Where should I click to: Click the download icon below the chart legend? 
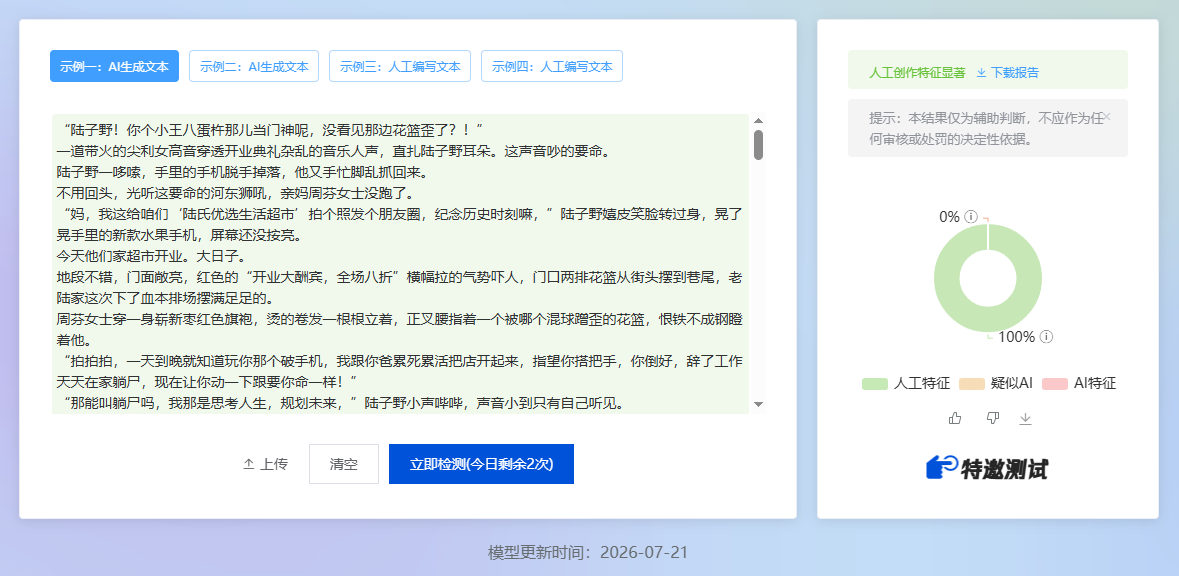tap(1025, 419)
